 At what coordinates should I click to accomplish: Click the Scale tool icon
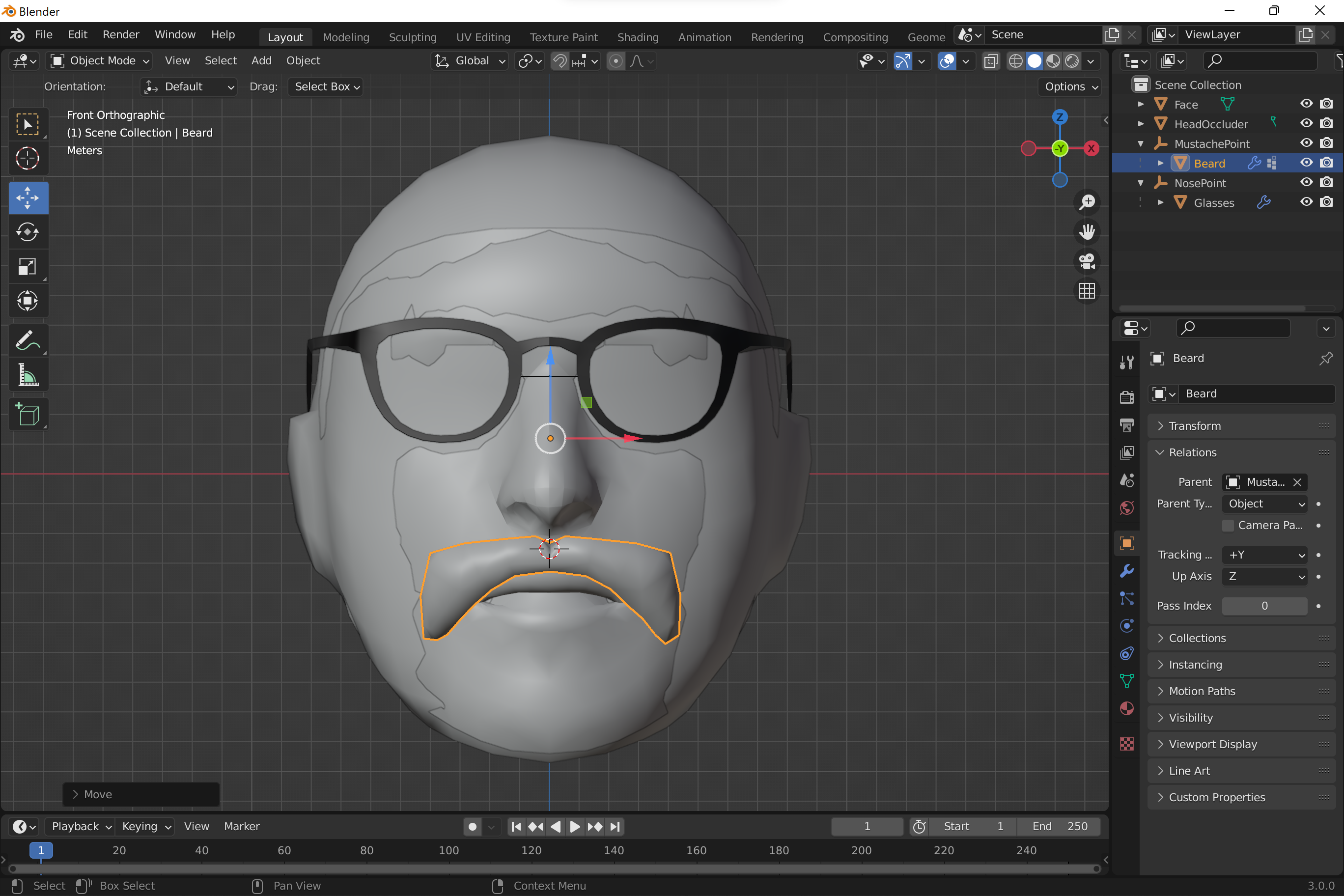27,267
